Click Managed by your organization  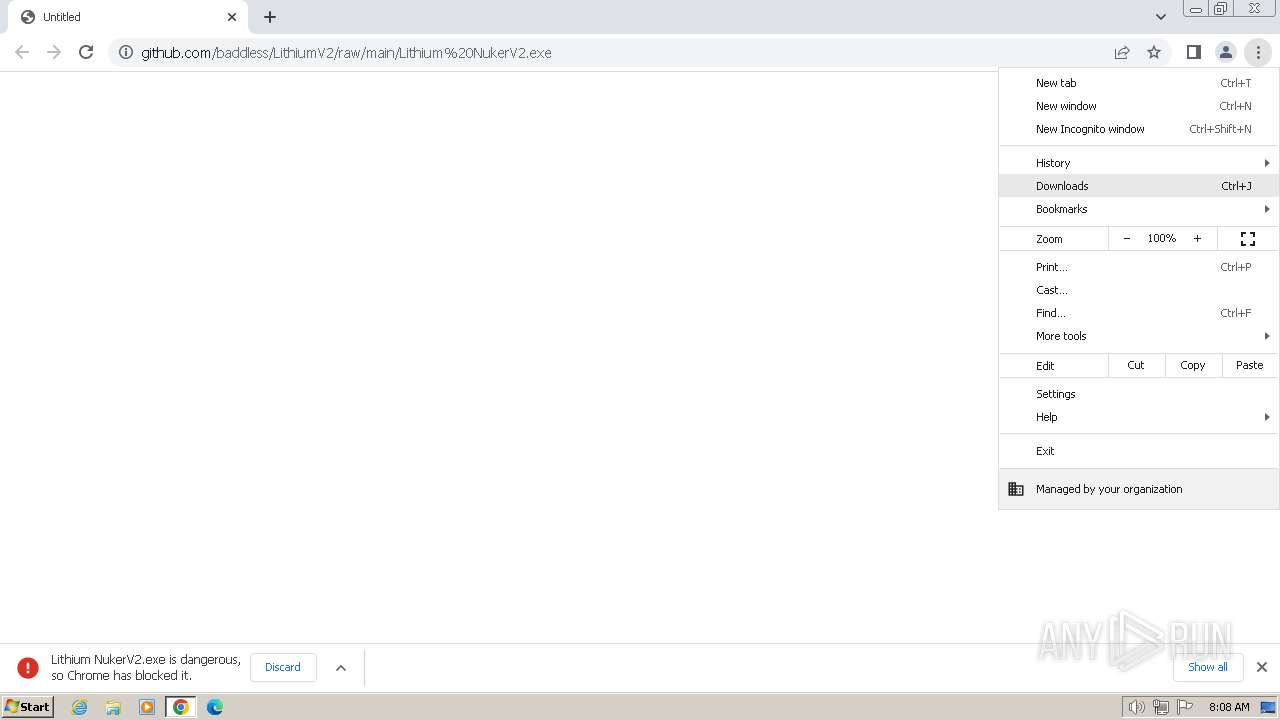1139,489
